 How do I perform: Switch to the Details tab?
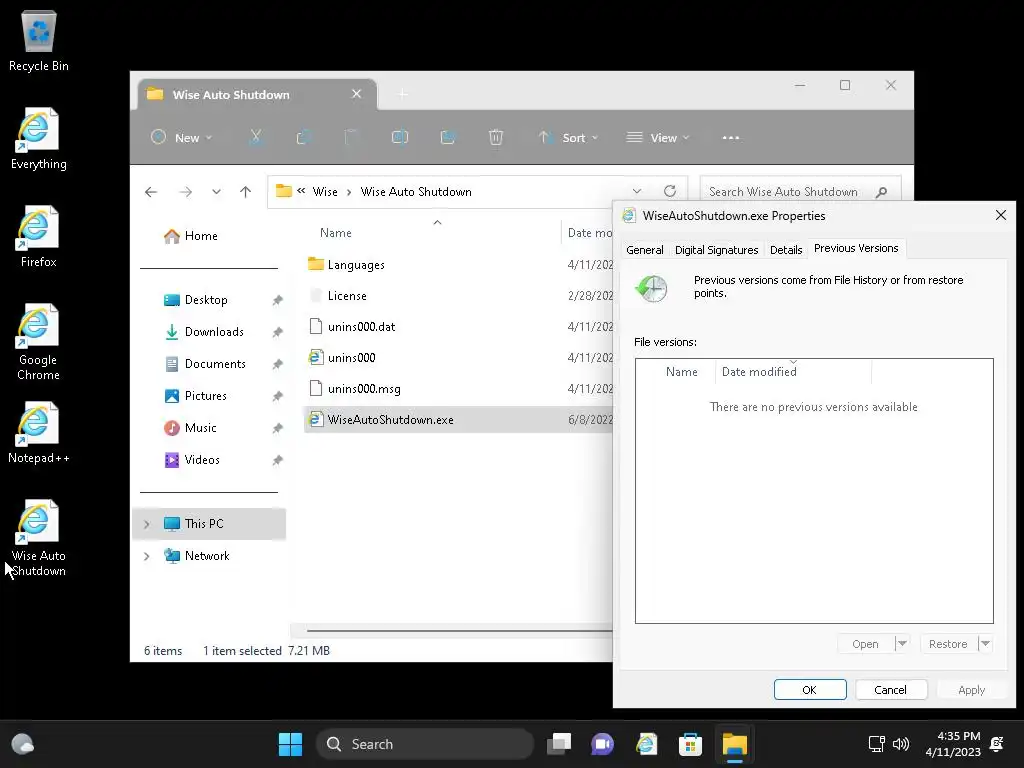click(x=786, y=250)
